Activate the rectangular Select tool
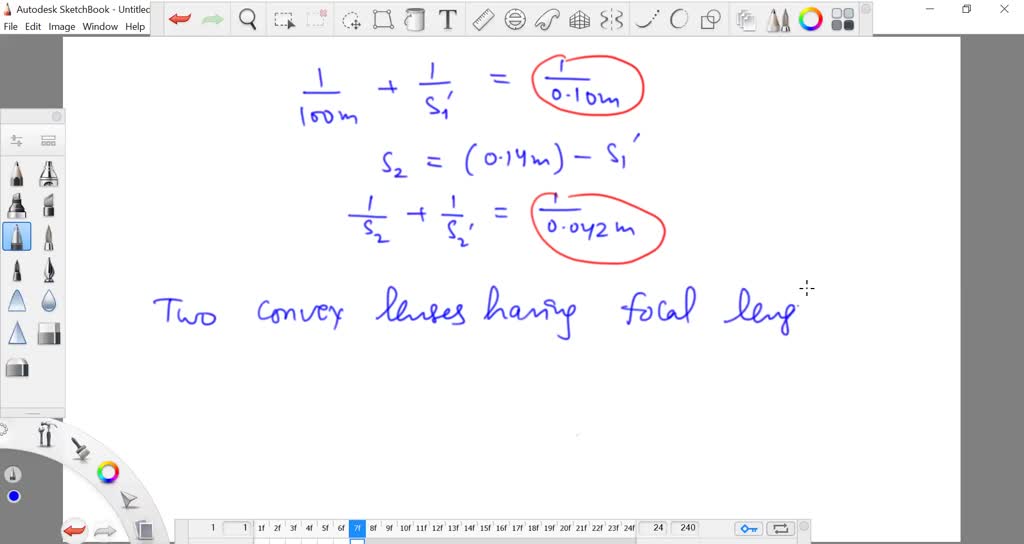This screenshot has height=544, width=1024. pos(284,20)
